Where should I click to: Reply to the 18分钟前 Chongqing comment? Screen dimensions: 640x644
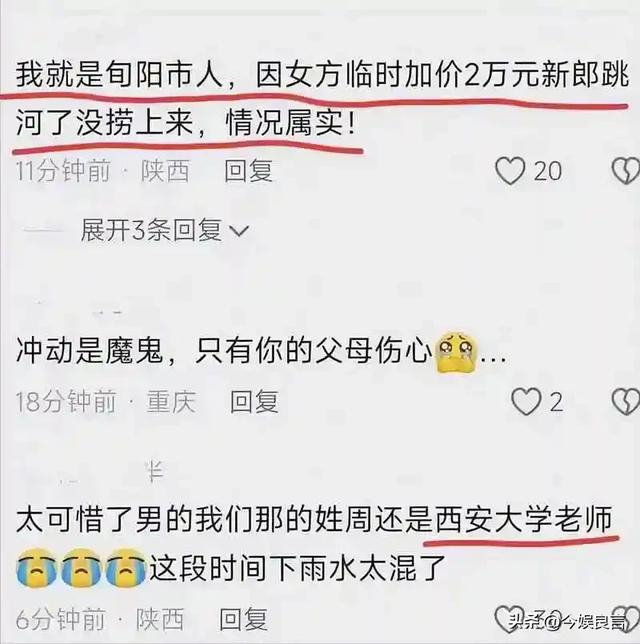tap(254, 401)
